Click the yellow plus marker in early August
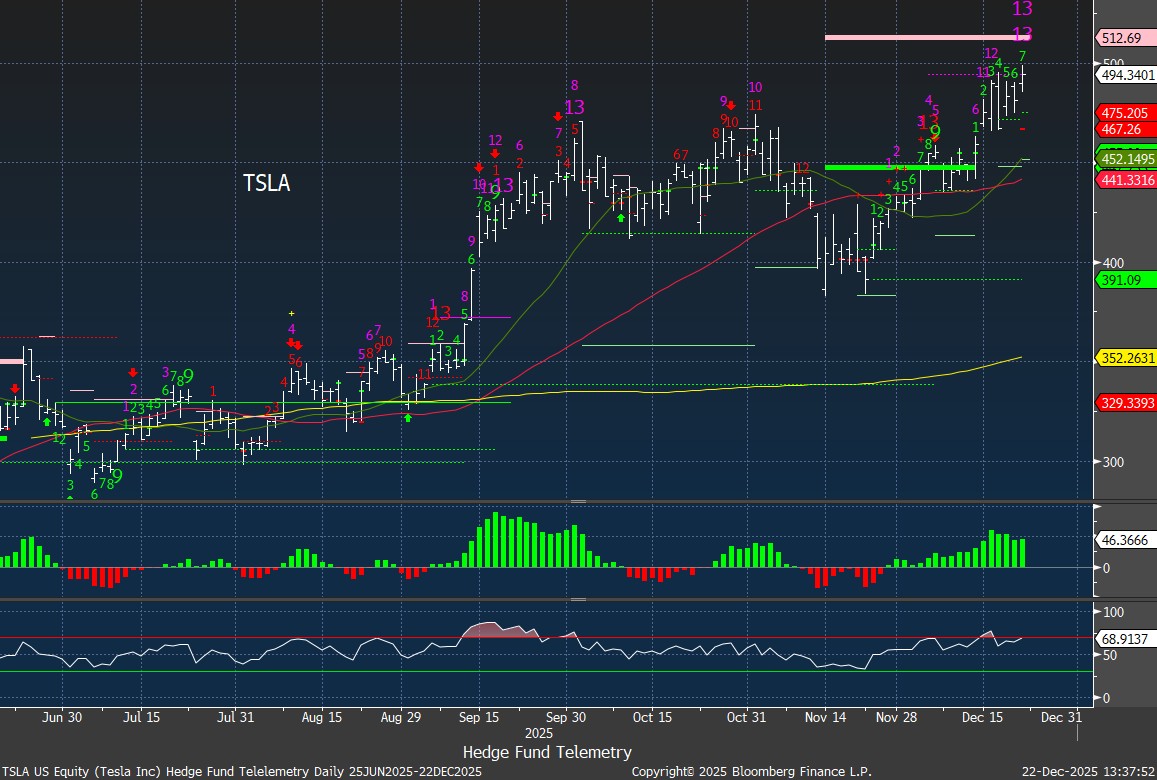 click(291, 314)
